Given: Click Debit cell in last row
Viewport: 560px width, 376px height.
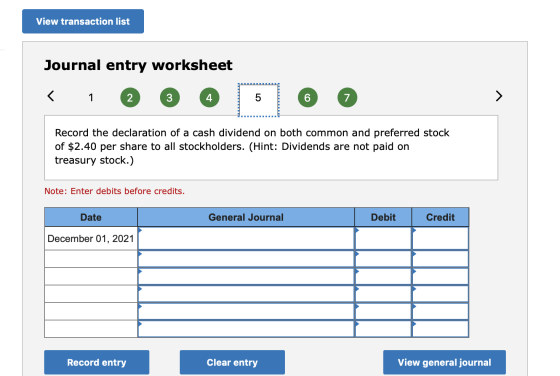Looking at the screenshot, I should [x=383, y=329].
